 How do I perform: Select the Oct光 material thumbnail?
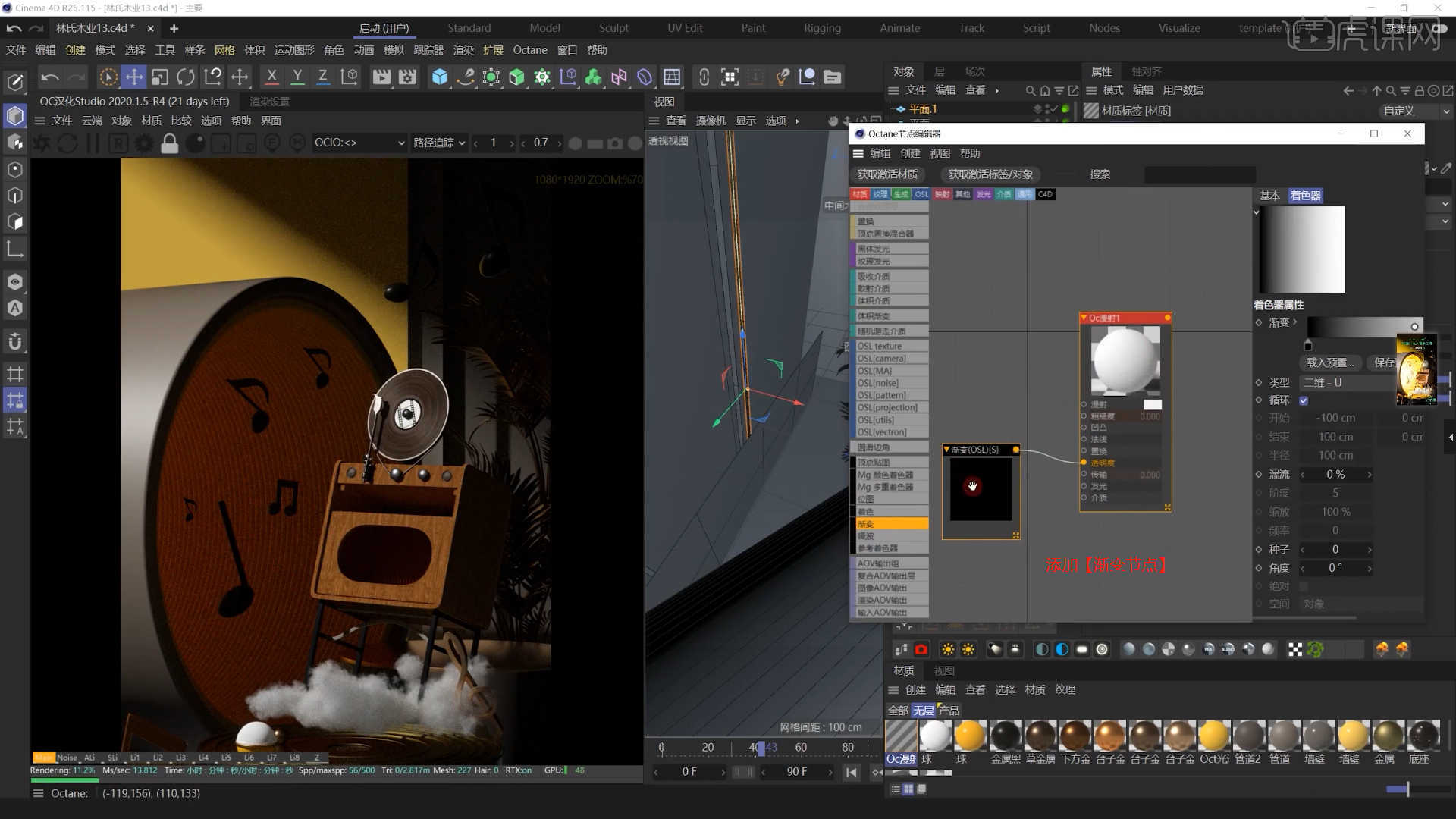(x=1214, y=735)
